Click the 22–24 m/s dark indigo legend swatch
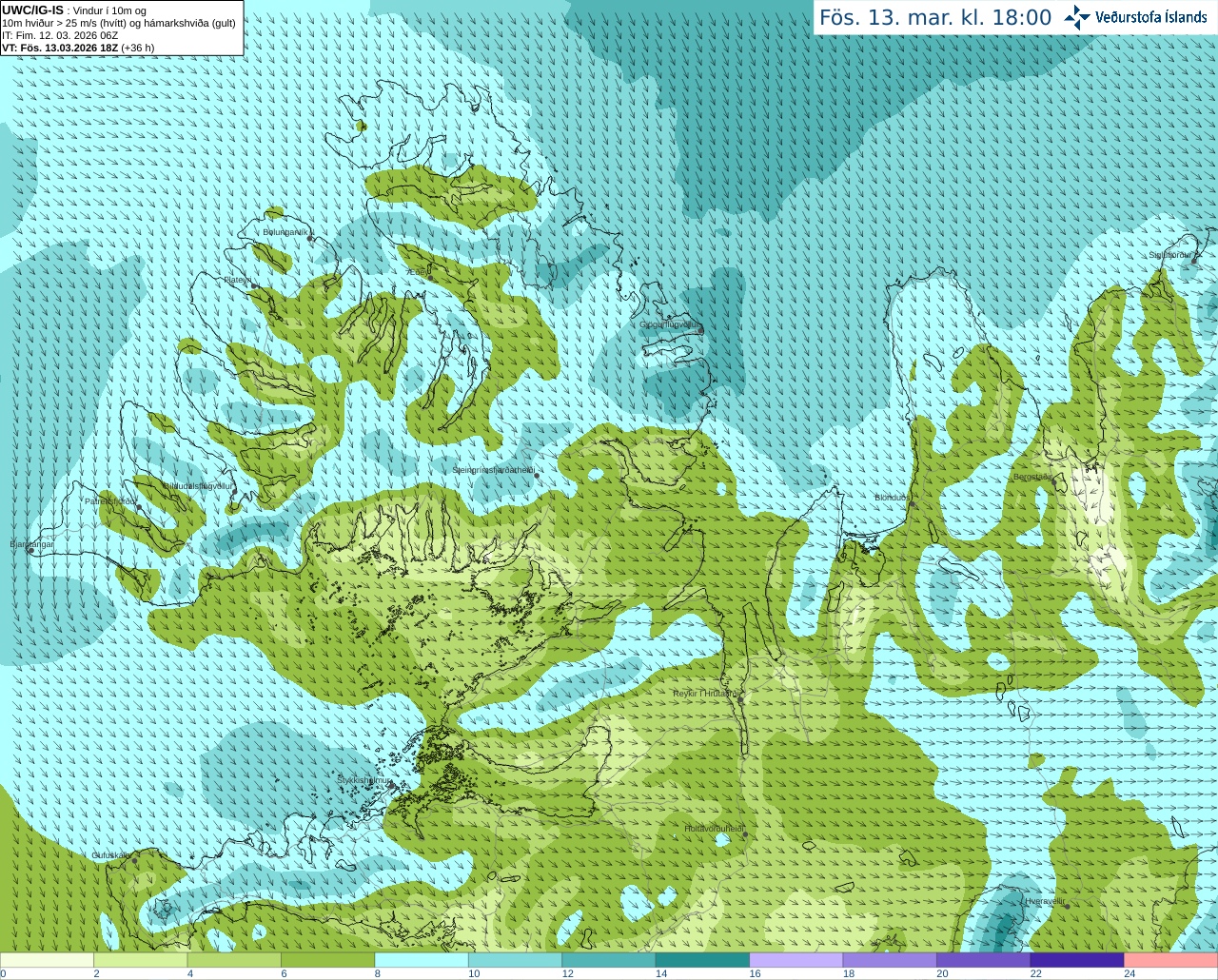1218x980 pixels. pos(1078,960)
